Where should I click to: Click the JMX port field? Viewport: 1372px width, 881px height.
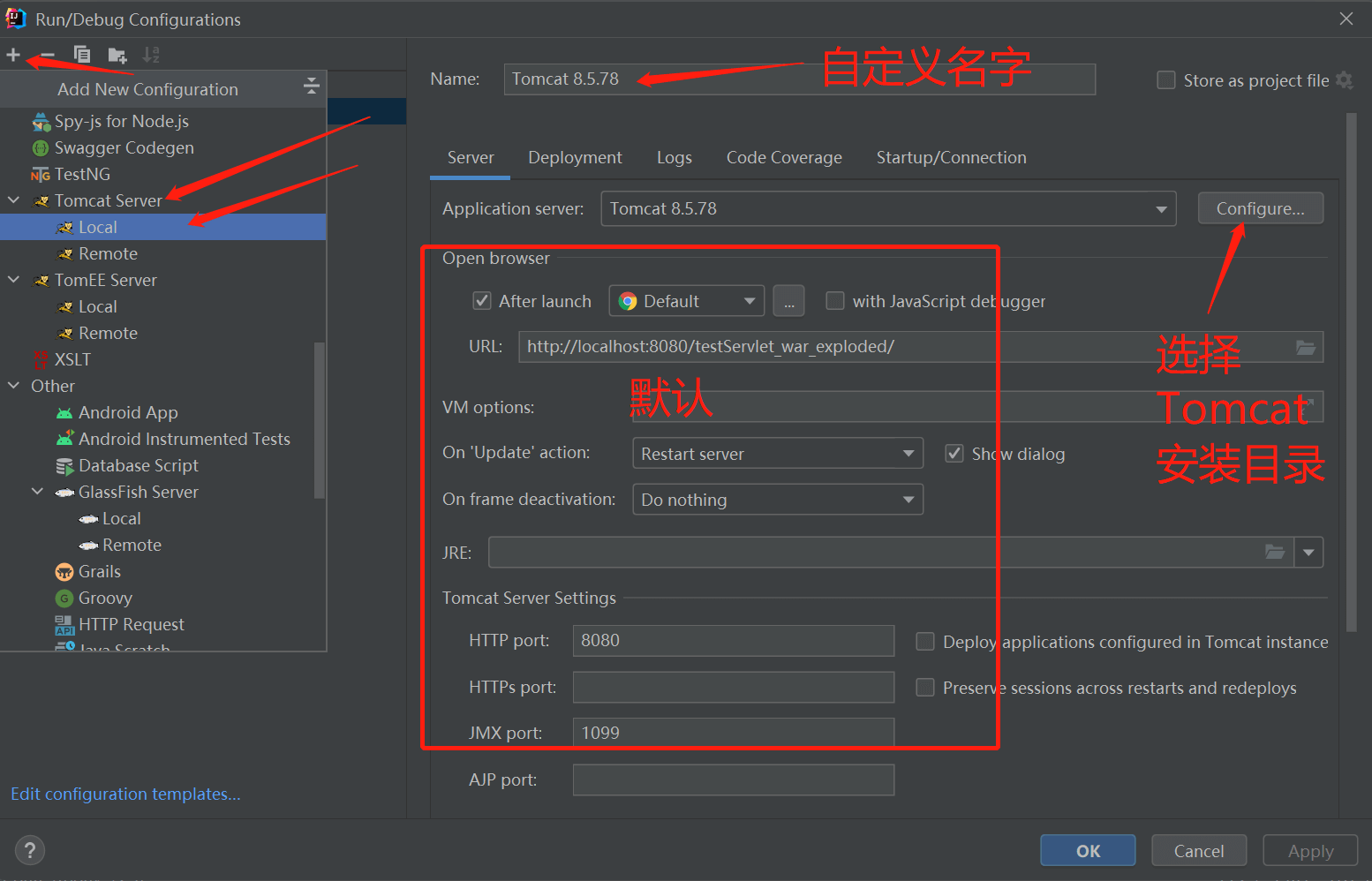pyautogui.click(x=734, y=733)
